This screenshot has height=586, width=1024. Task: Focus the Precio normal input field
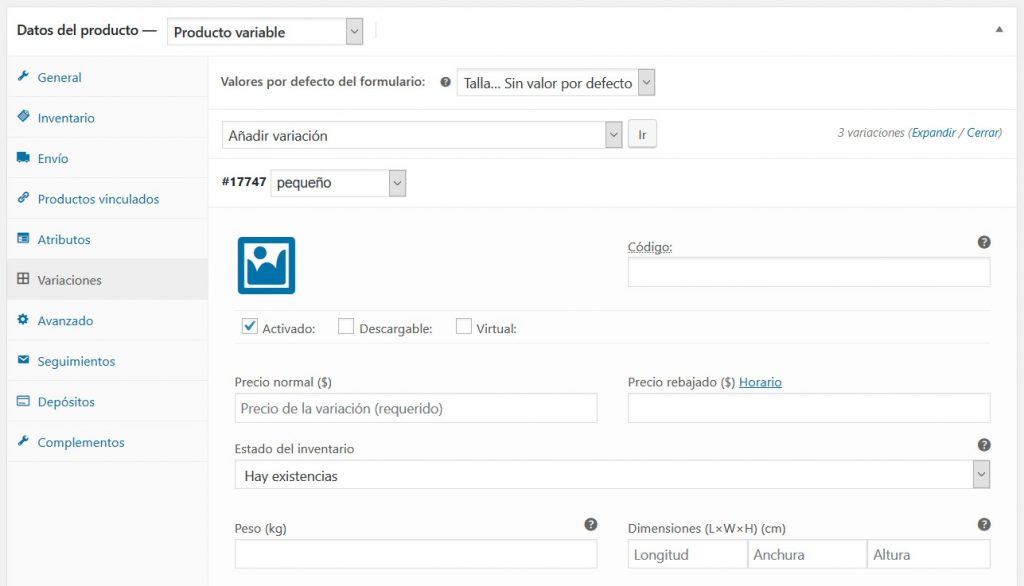pos(415,408)
